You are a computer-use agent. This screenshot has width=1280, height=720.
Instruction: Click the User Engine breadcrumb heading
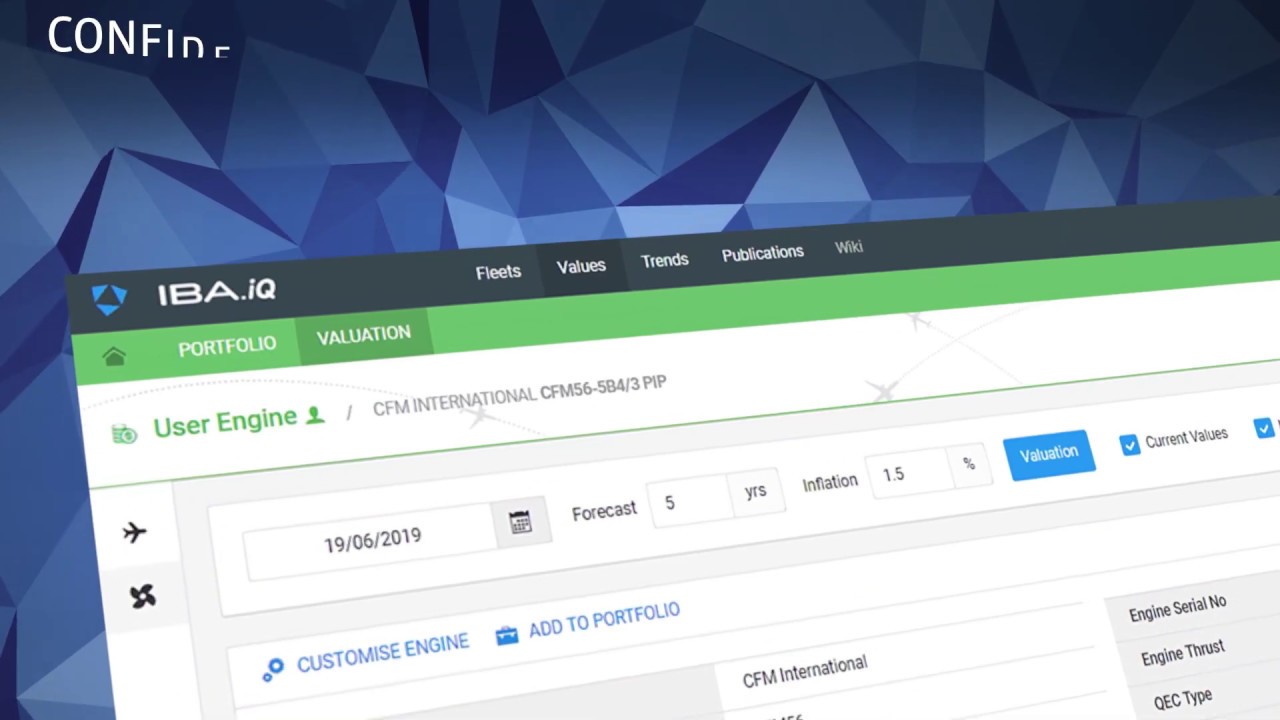pos(225,422)
